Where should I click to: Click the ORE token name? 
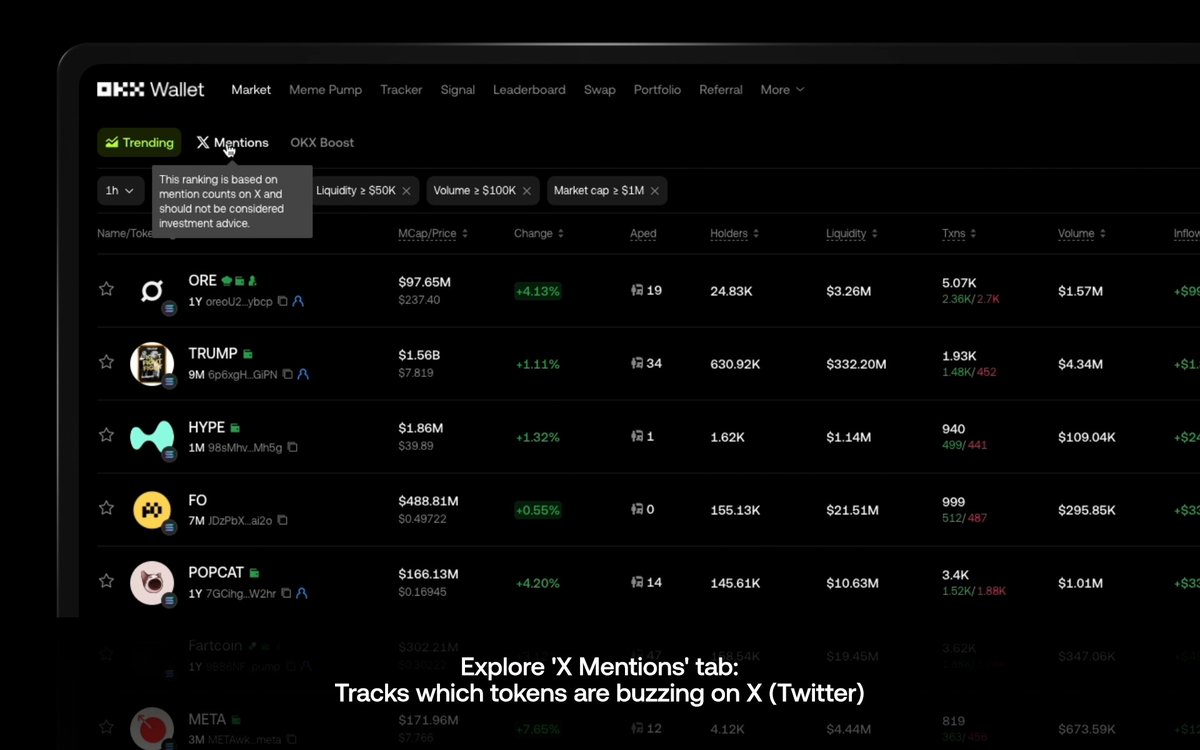(x=202, y=281)
